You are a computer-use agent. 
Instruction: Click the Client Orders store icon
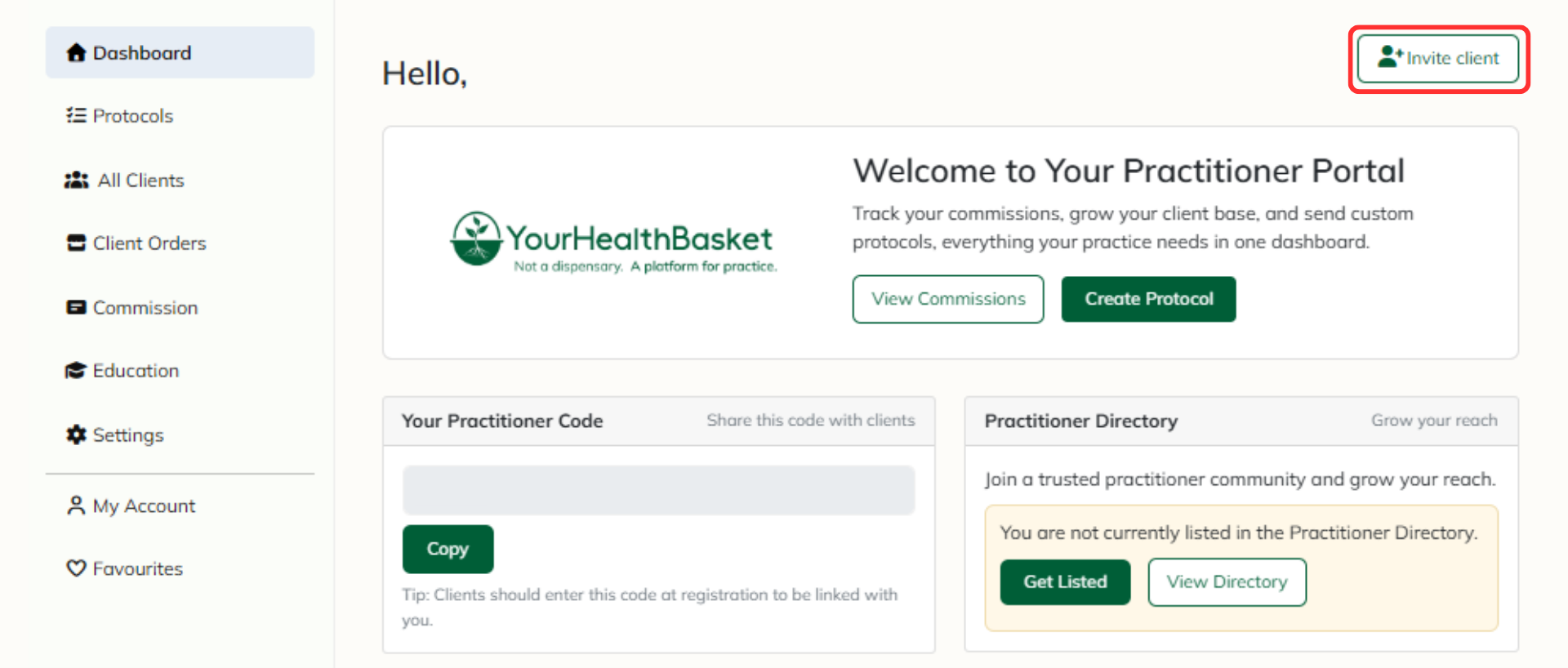pos(76,243)
